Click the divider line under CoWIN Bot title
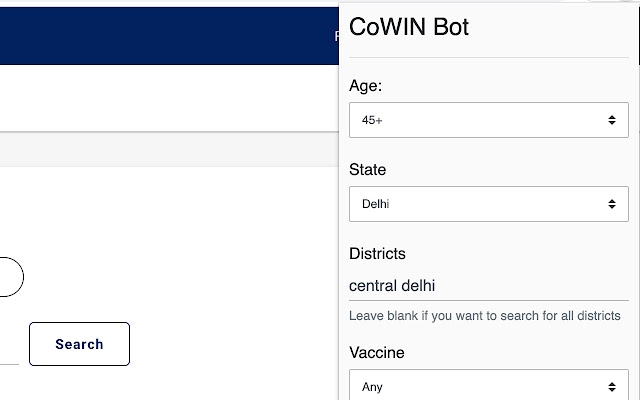Screen dimensions: 640x400 [x=489, y=58]
